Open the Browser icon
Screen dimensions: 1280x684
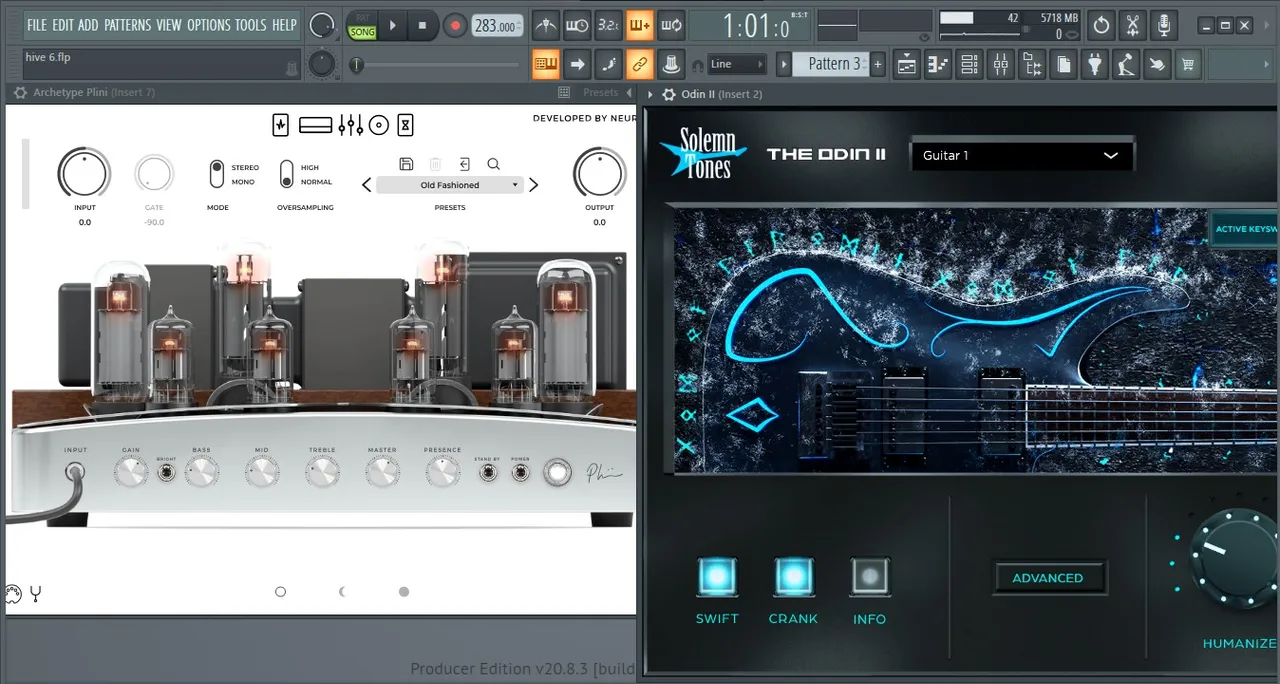tap(1032, 64)
